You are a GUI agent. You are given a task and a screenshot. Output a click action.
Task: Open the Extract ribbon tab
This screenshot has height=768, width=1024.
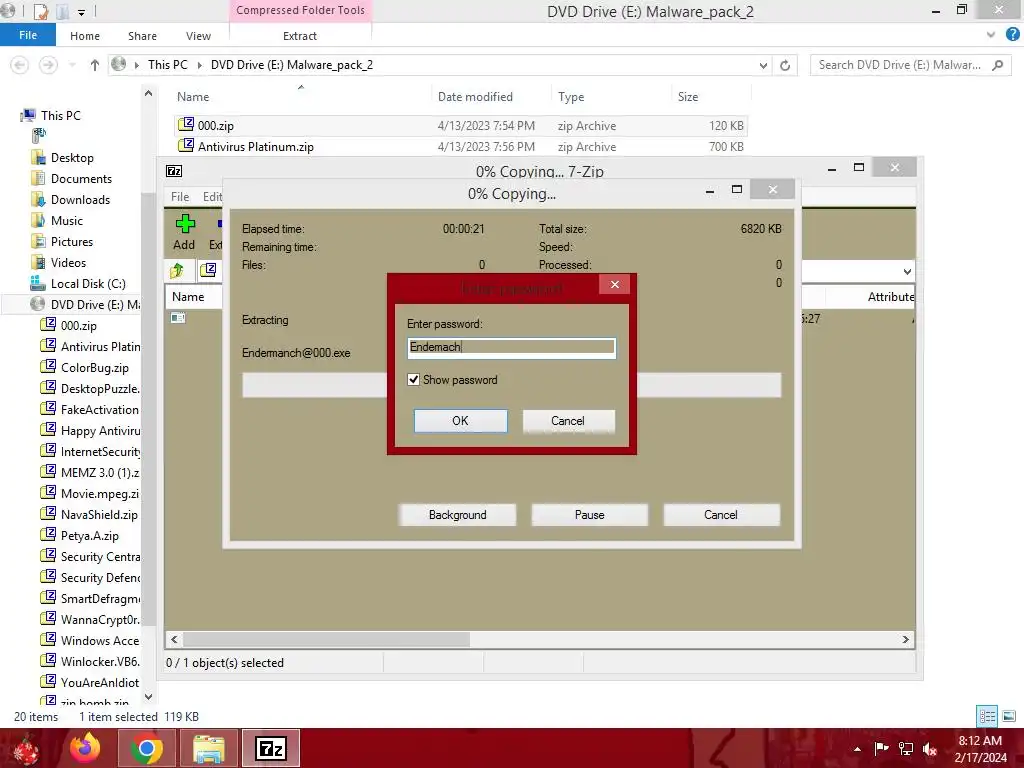click(x=300, y=36)
